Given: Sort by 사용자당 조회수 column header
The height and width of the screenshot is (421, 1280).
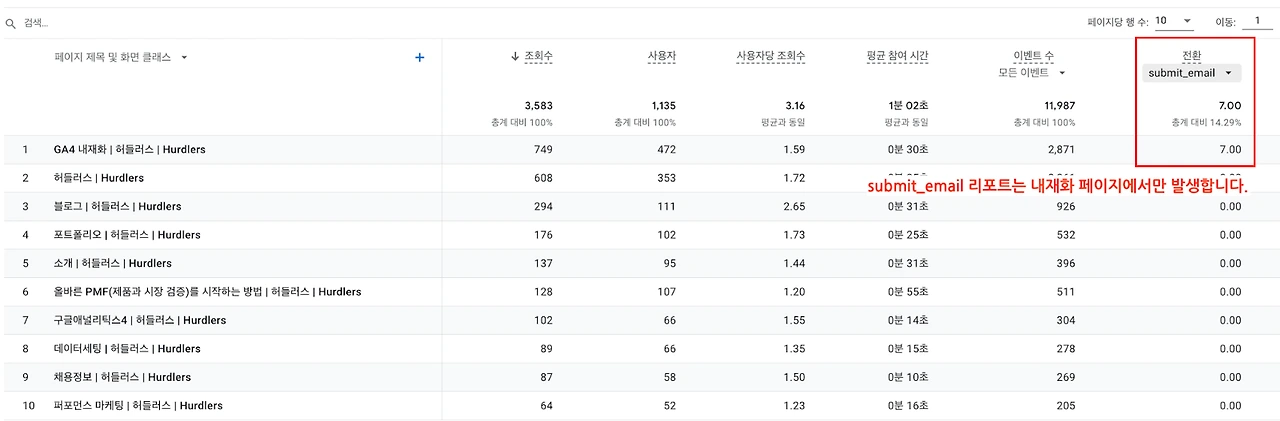Looking at the screenshot, I should coord(770,57).
